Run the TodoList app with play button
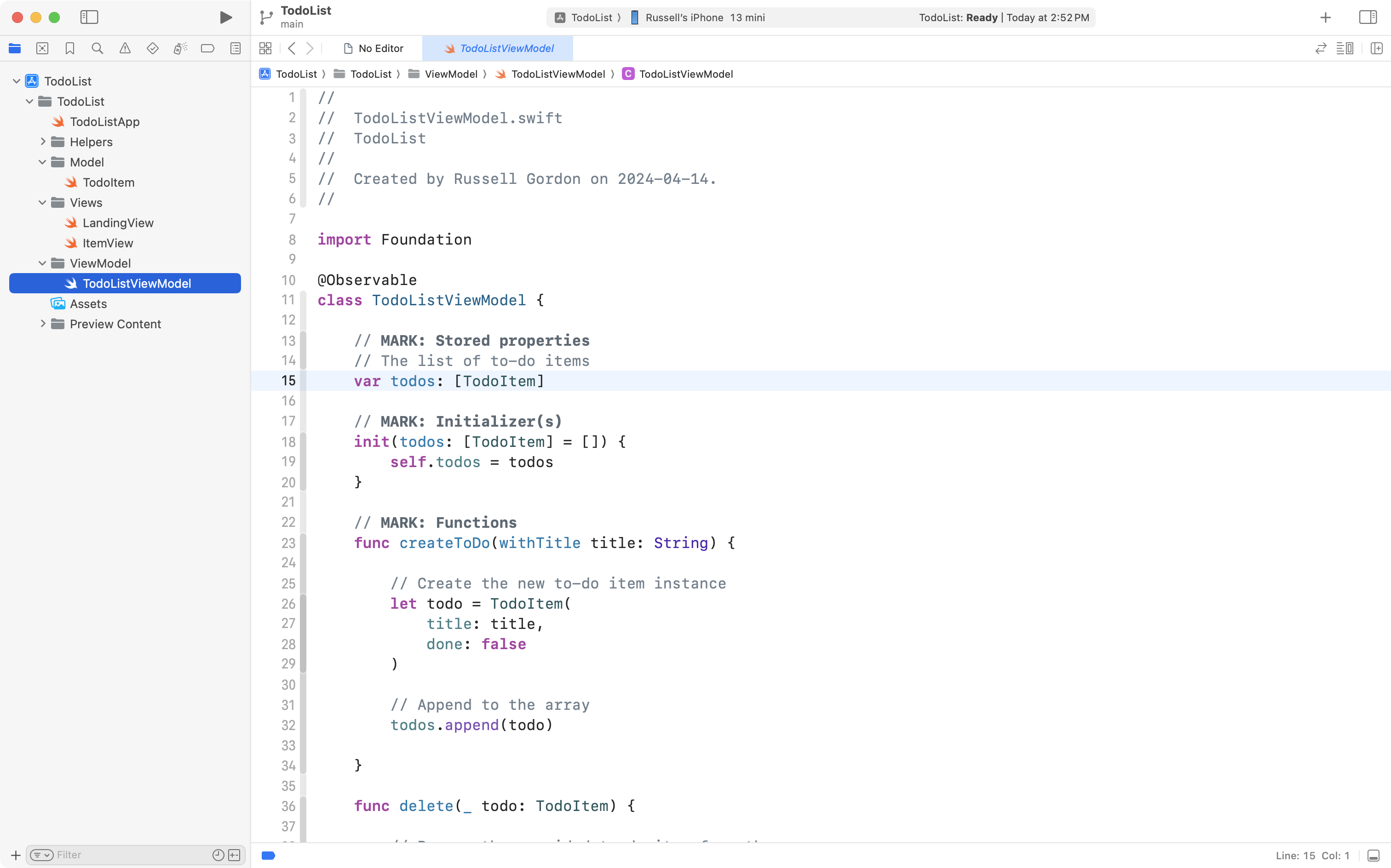Image resolution: width=1391 pixels, height=868 pixels. click(225, 17)
